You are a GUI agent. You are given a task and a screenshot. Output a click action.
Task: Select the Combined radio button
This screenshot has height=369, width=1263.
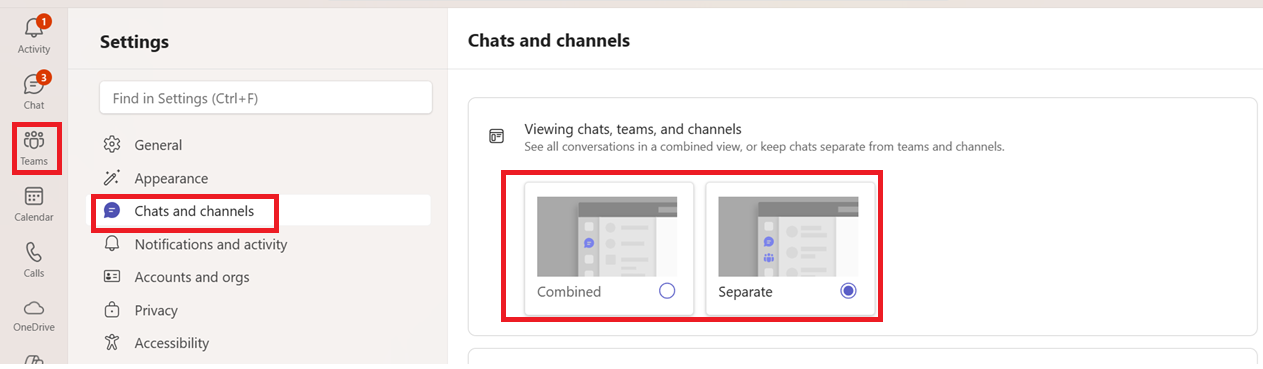tap(667, 291)
